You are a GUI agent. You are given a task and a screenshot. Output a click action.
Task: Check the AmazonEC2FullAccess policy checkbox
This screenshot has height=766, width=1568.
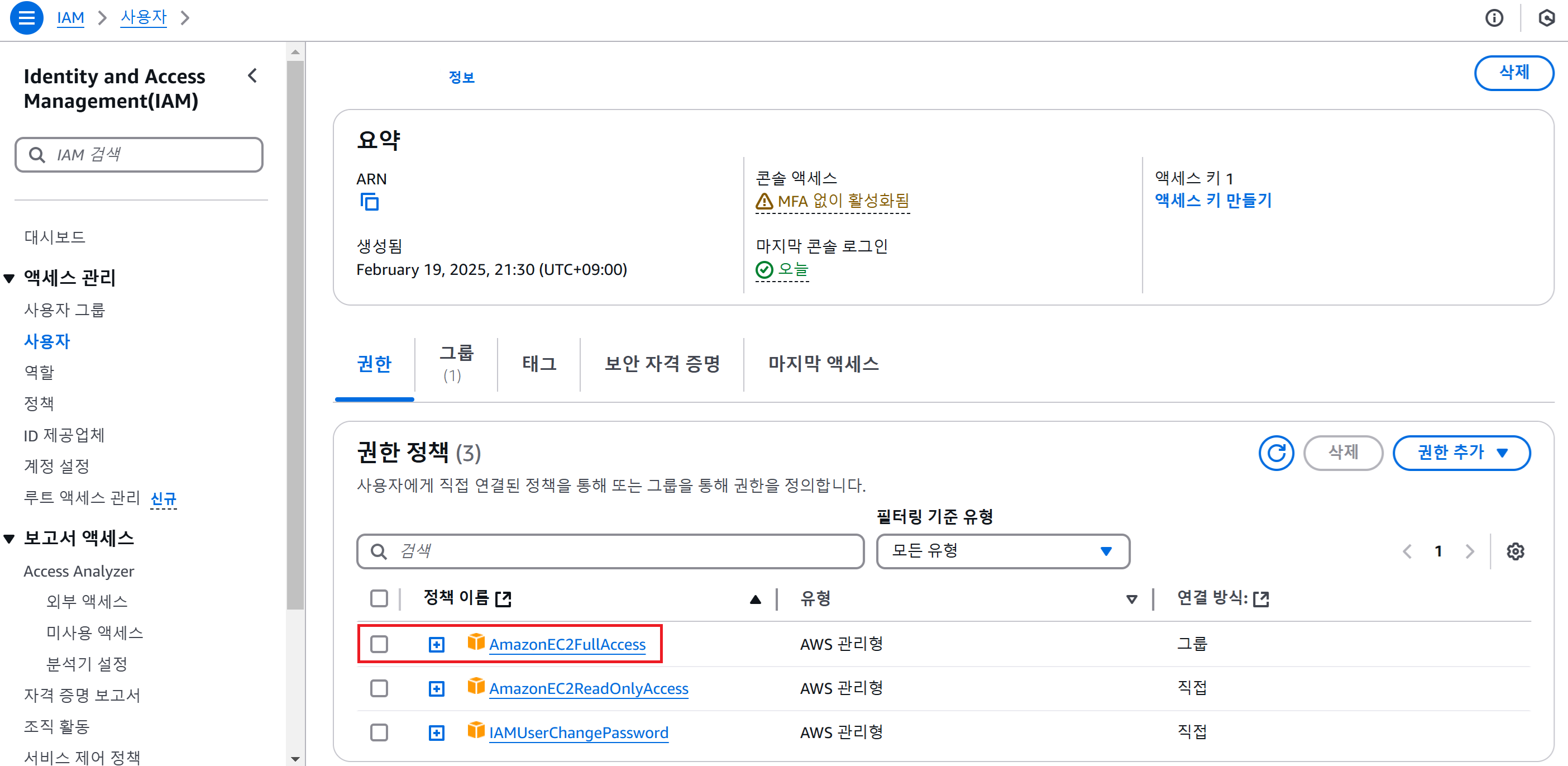click(x=379, y=644)
